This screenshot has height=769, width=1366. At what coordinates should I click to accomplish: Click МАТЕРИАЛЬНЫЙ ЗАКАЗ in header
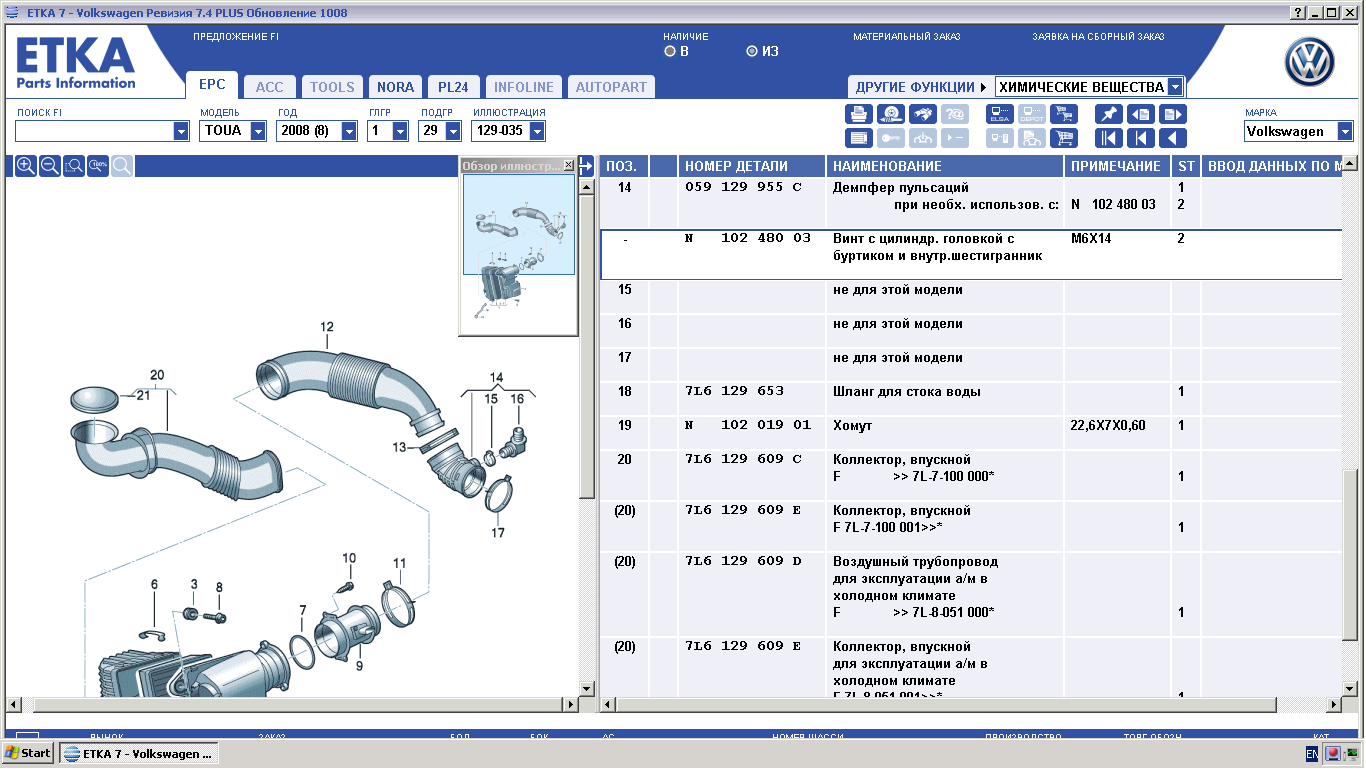[906, 37]
